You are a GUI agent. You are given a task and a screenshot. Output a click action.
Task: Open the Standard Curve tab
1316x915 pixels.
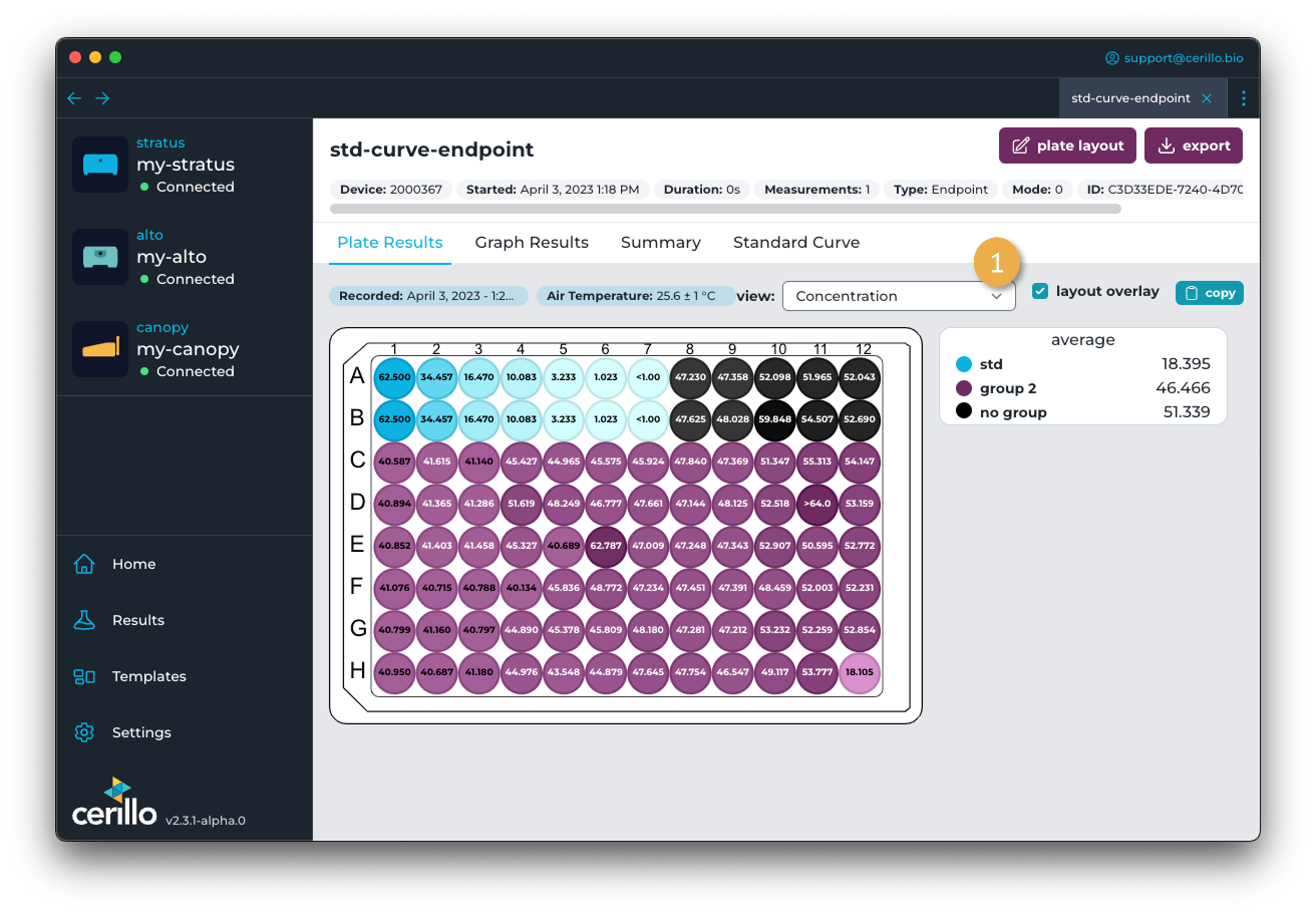pos(796,243)
